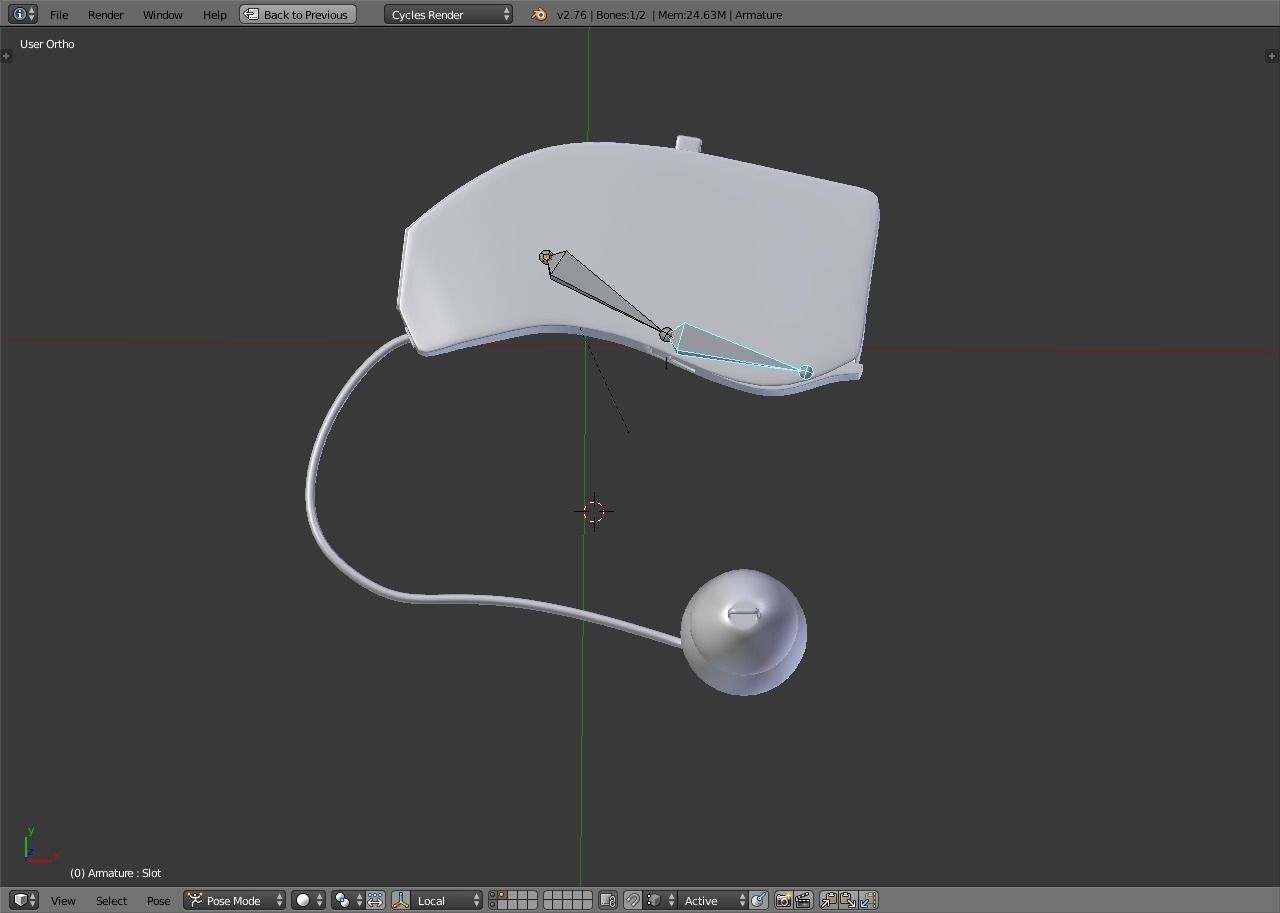The width and height of the screenshot is (1280, 913).
Task: Open the Cycles Render engine dropdown
Action: click(448, 15)
